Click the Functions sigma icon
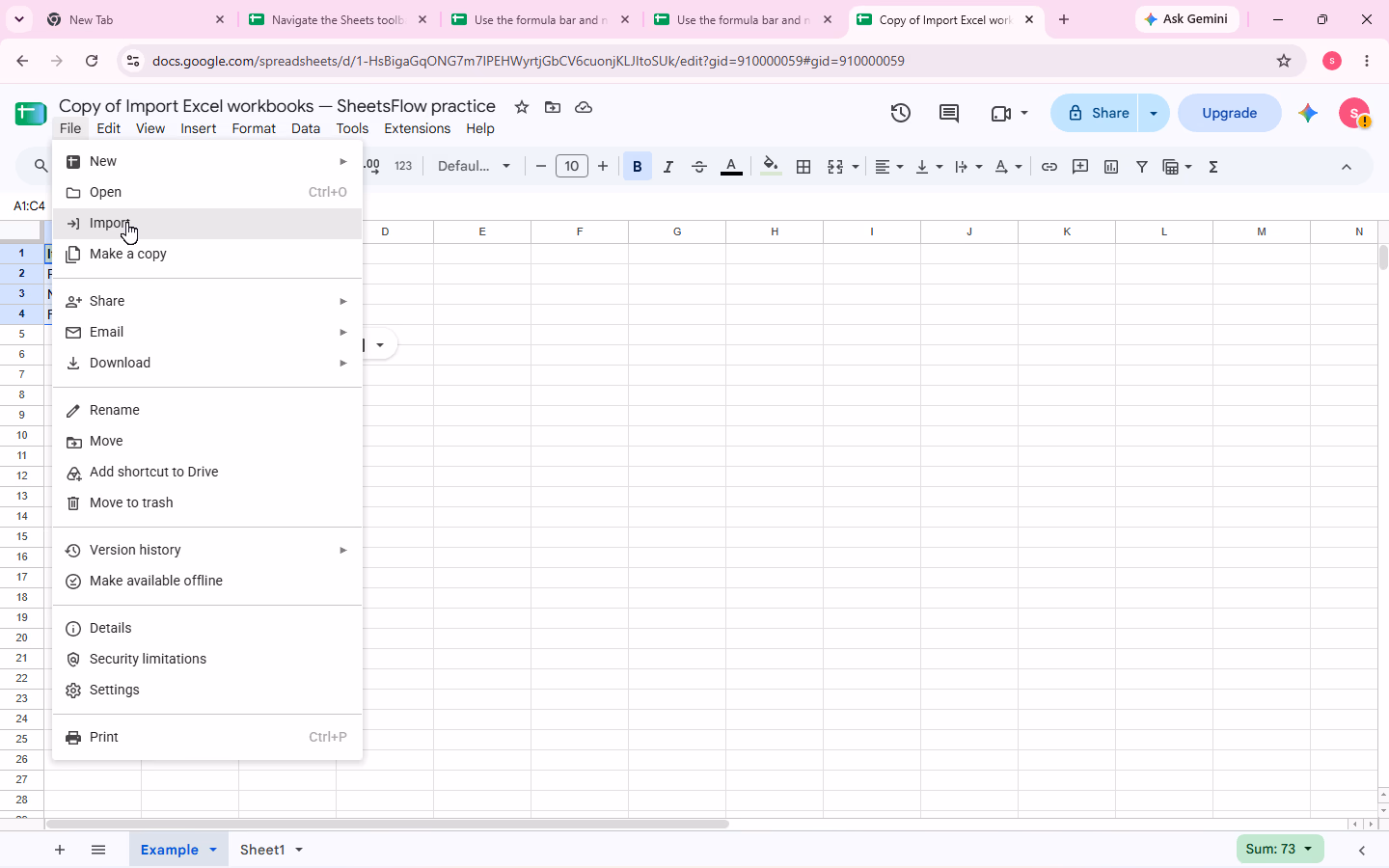This screenshot has height=868, width=1389. tap(1213, 167)
